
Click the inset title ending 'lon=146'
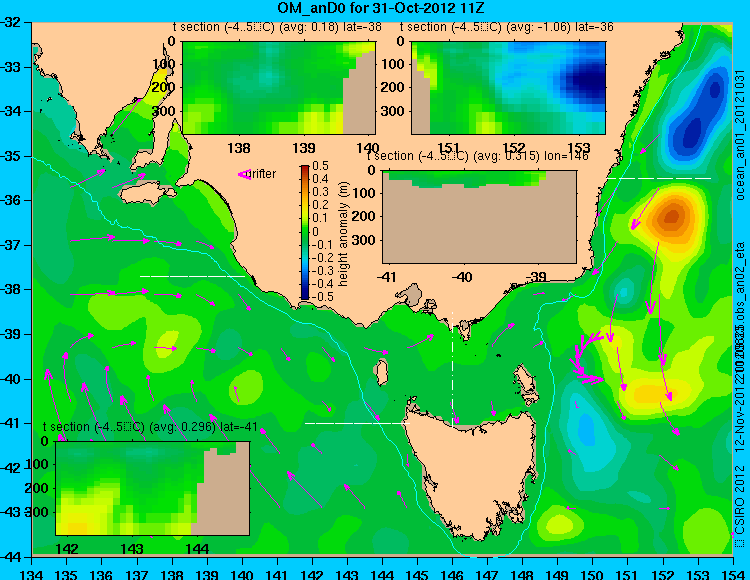tap(477, 156)
